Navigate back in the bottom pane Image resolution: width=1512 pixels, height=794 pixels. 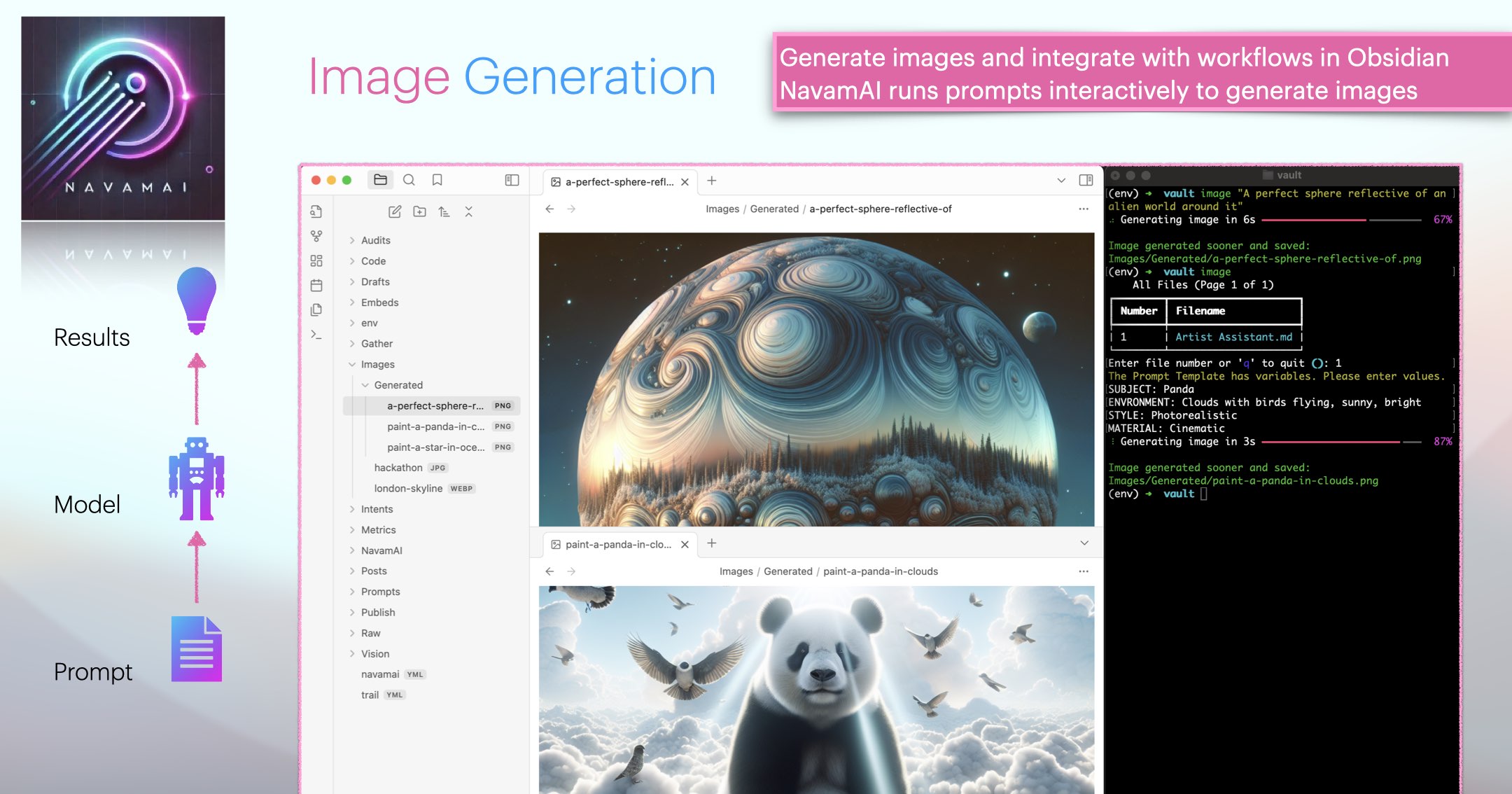[549, 571]
